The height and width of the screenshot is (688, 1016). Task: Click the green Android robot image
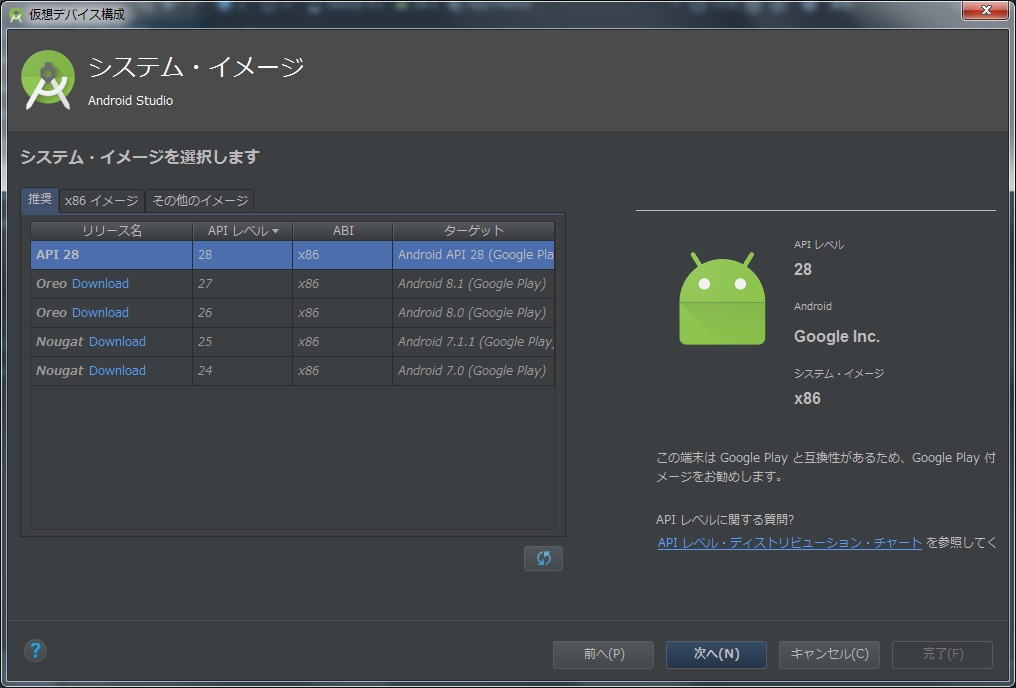[x=722, y=299]
